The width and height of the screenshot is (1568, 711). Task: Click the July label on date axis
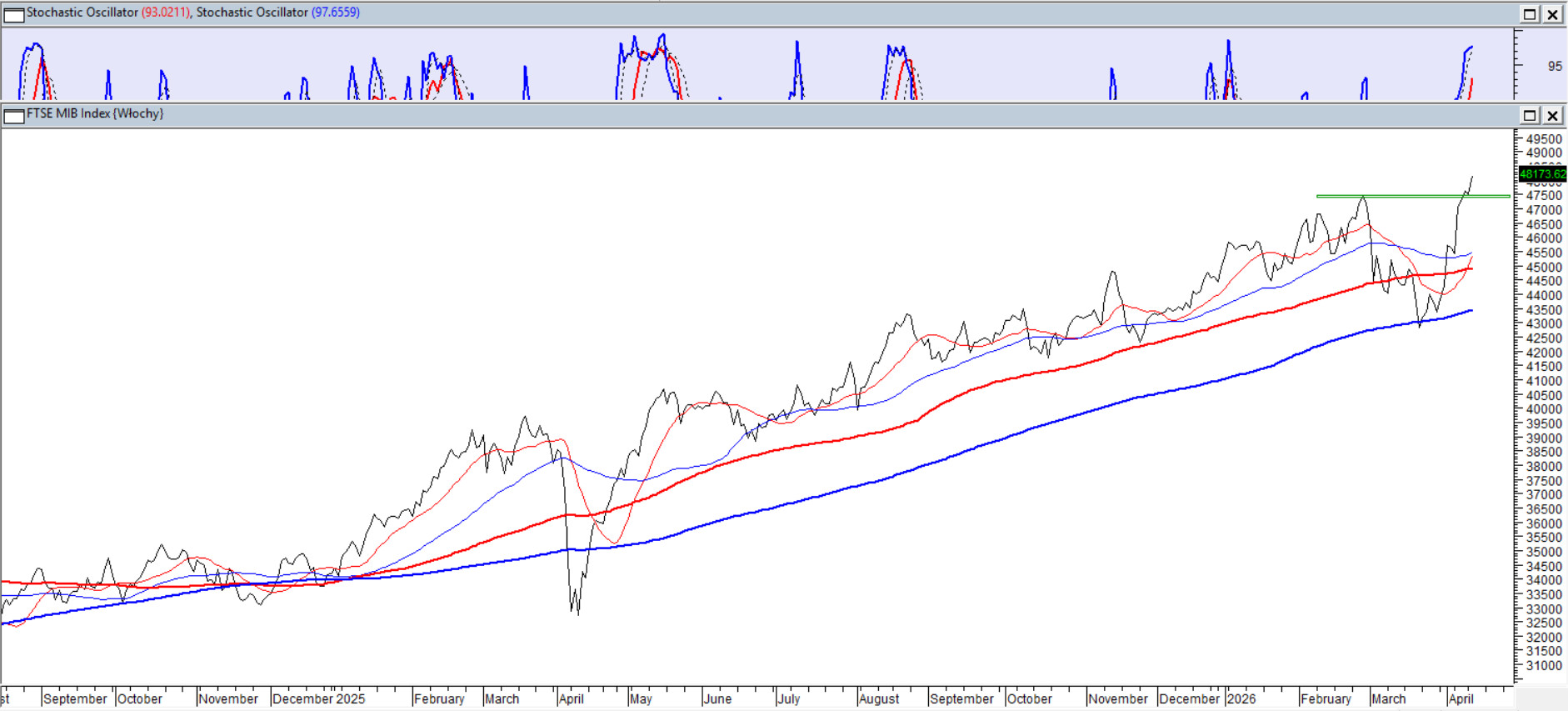788,698
